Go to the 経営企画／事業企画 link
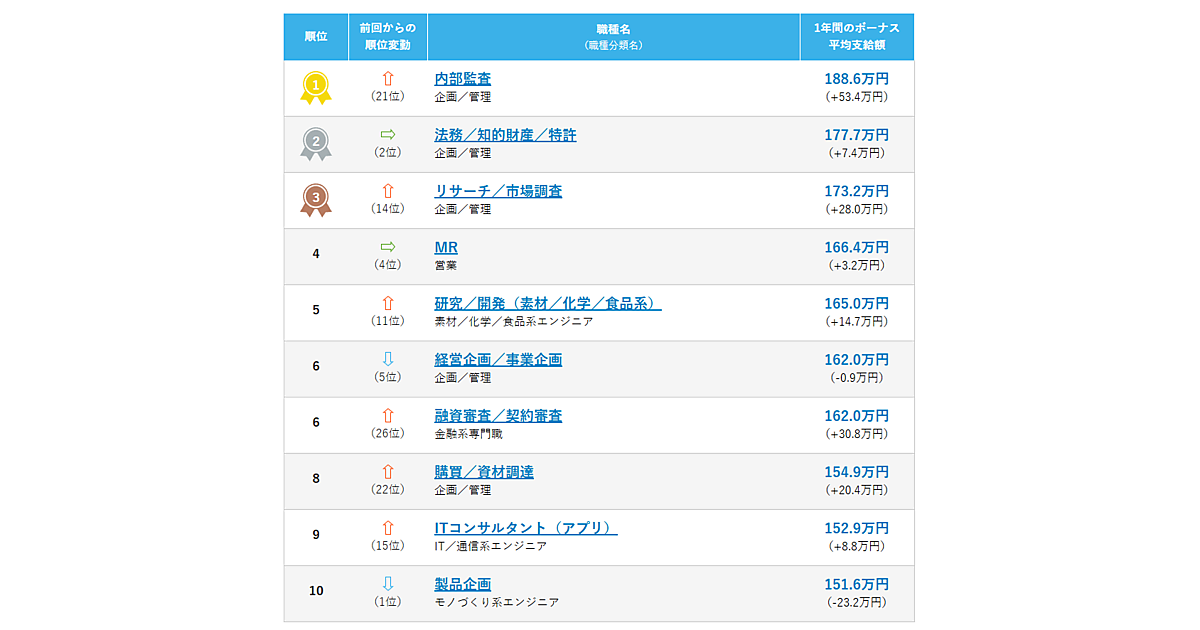Image resolution: width=1200 pixels, height=630 pixels. pyautogui.click(x=498, y=359)
